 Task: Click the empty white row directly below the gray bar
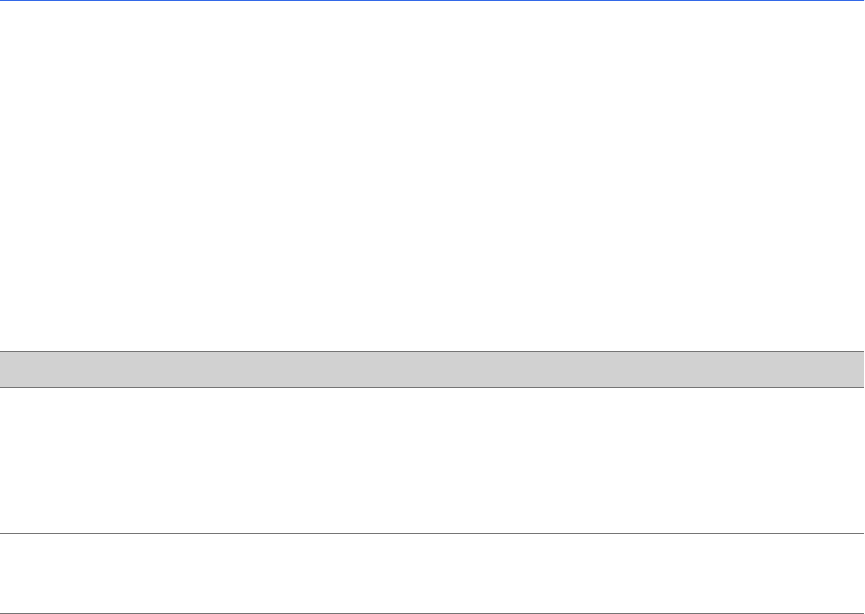click(x=432, y=460)
